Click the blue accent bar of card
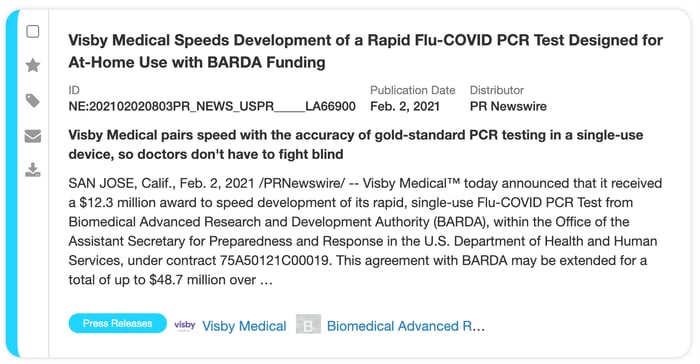The image size is (700, 364). [12, 183]
